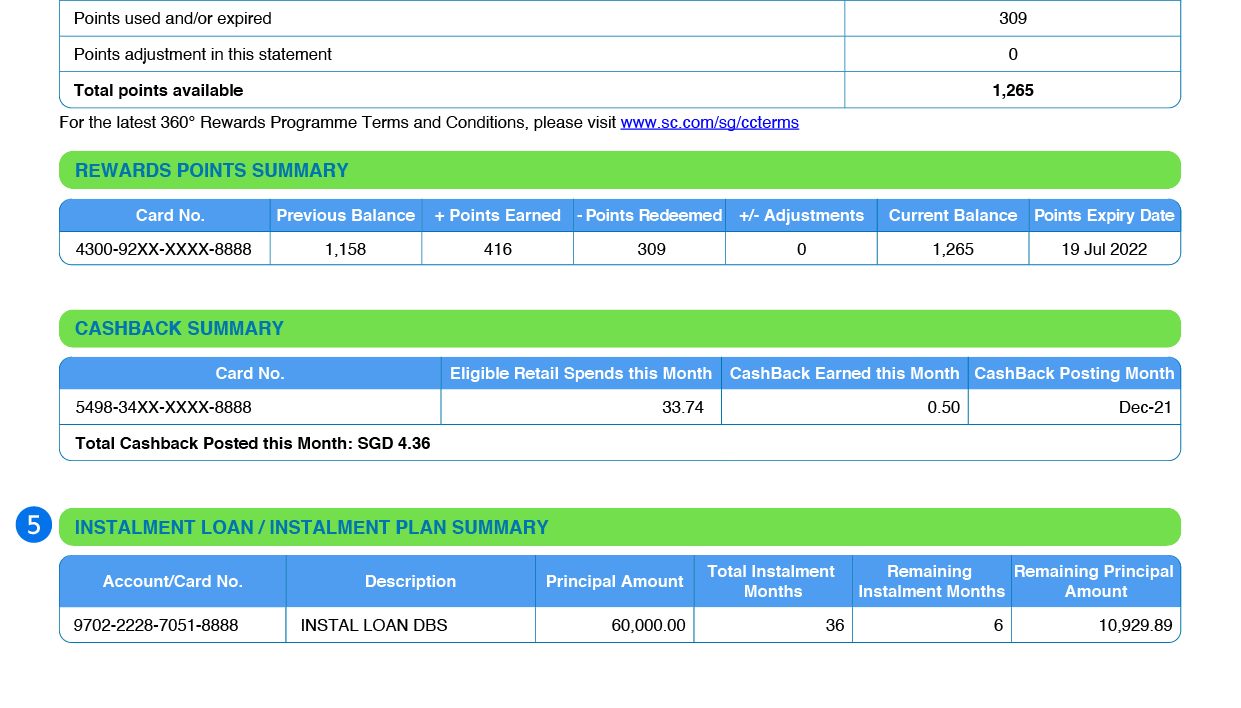Click the 19 Jul 2022 expiry date
This screenshot has width=1241, height=708.
click(x=1103, y=249)
